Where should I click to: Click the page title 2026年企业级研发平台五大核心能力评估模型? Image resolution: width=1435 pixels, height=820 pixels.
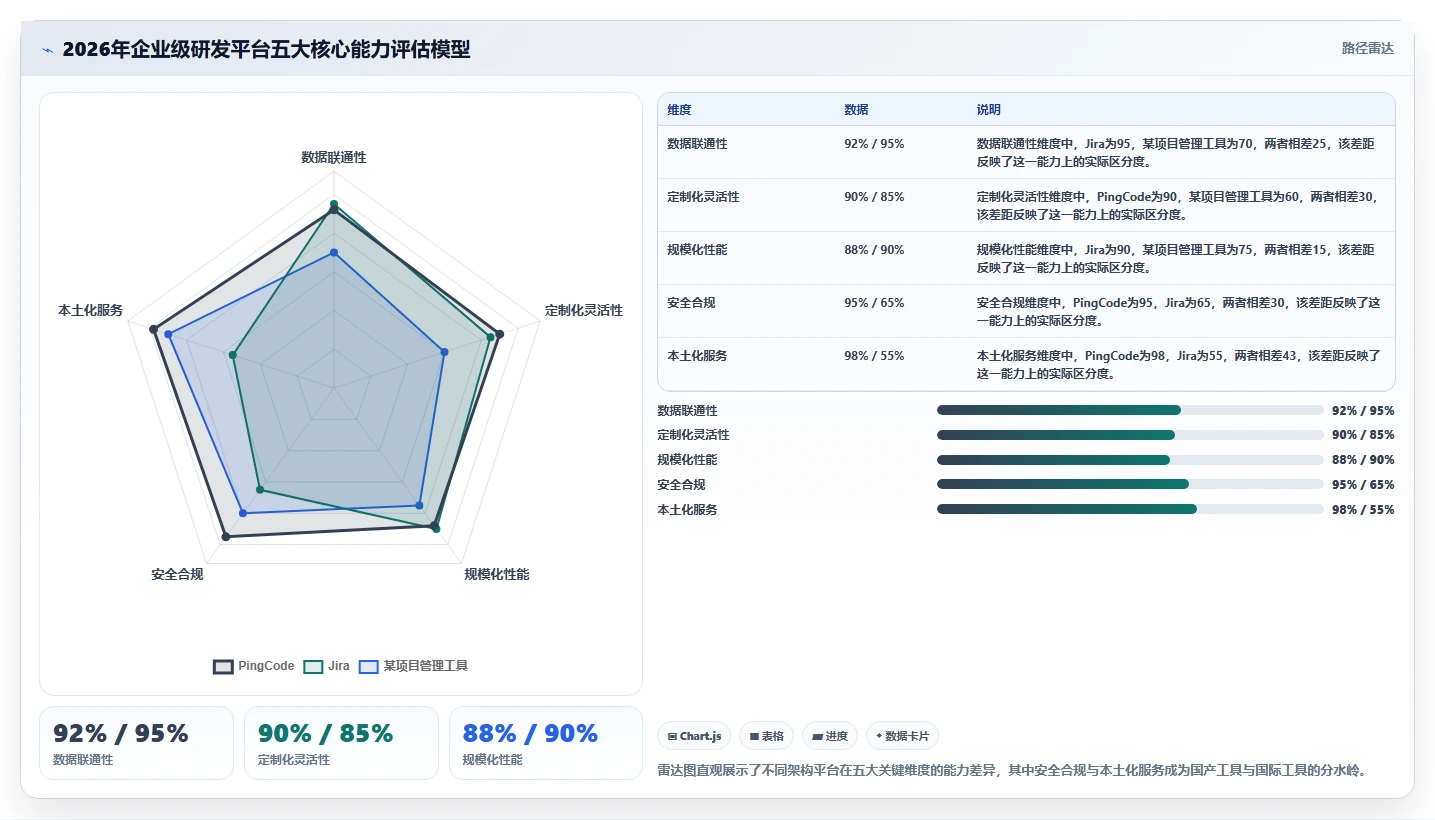tap(266, 49)
